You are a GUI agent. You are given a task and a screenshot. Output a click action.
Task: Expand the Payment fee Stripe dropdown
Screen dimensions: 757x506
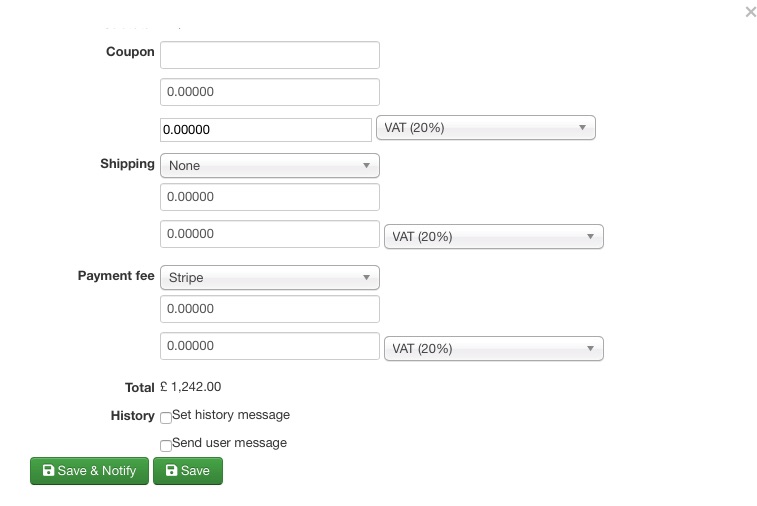click(269, 277)
